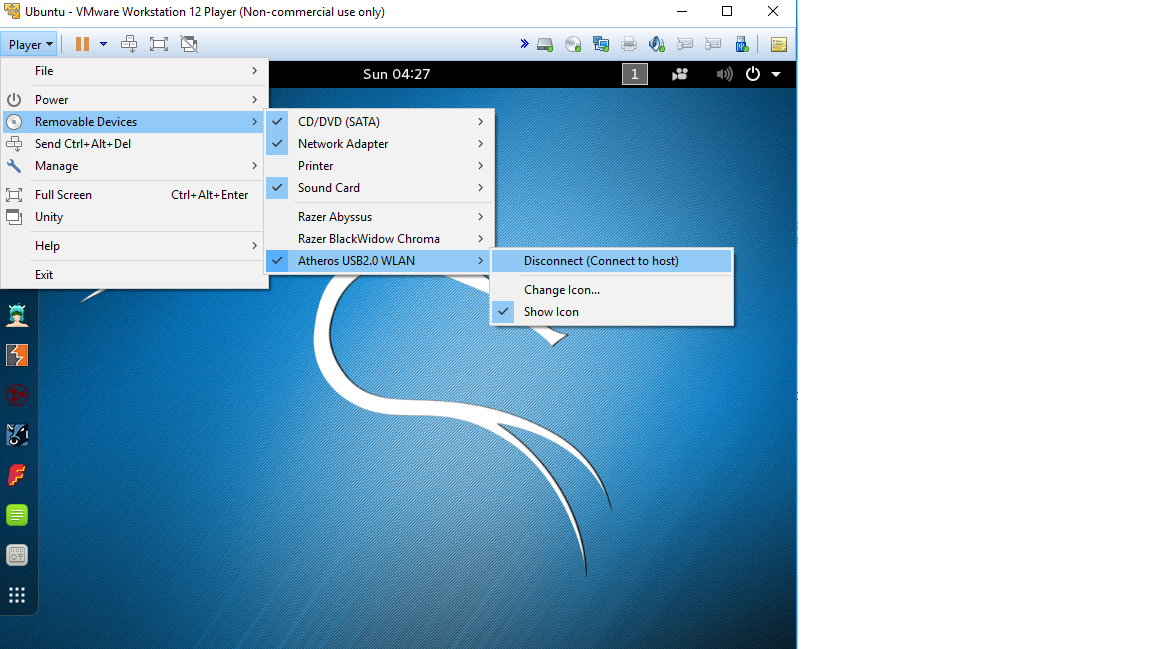Click the hard disk device icon

pyautogui.click(x=544, y=45)
